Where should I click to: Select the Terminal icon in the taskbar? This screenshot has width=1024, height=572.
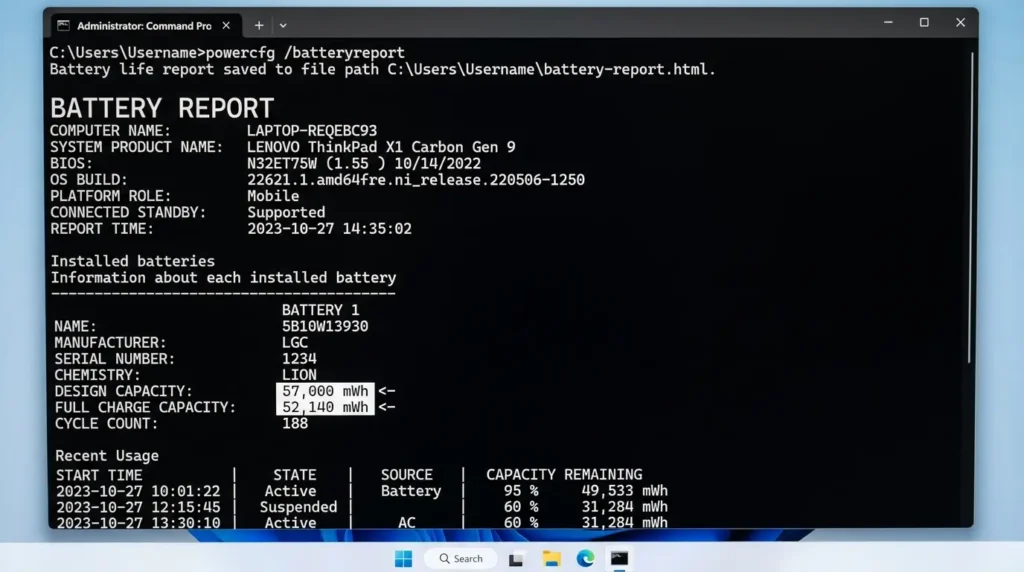(x=619, y=559)
